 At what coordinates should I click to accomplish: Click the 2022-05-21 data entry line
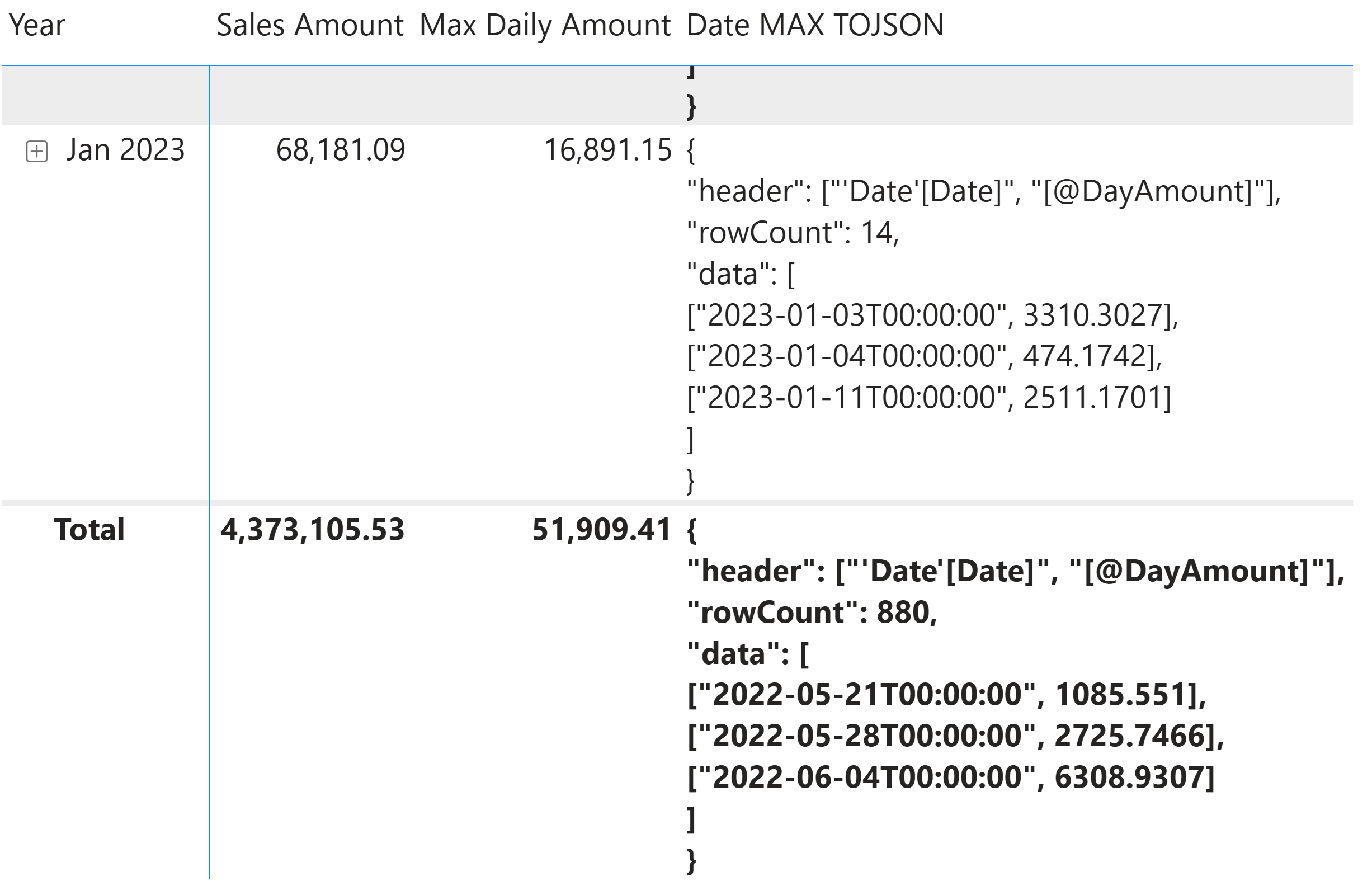[946, 695]
